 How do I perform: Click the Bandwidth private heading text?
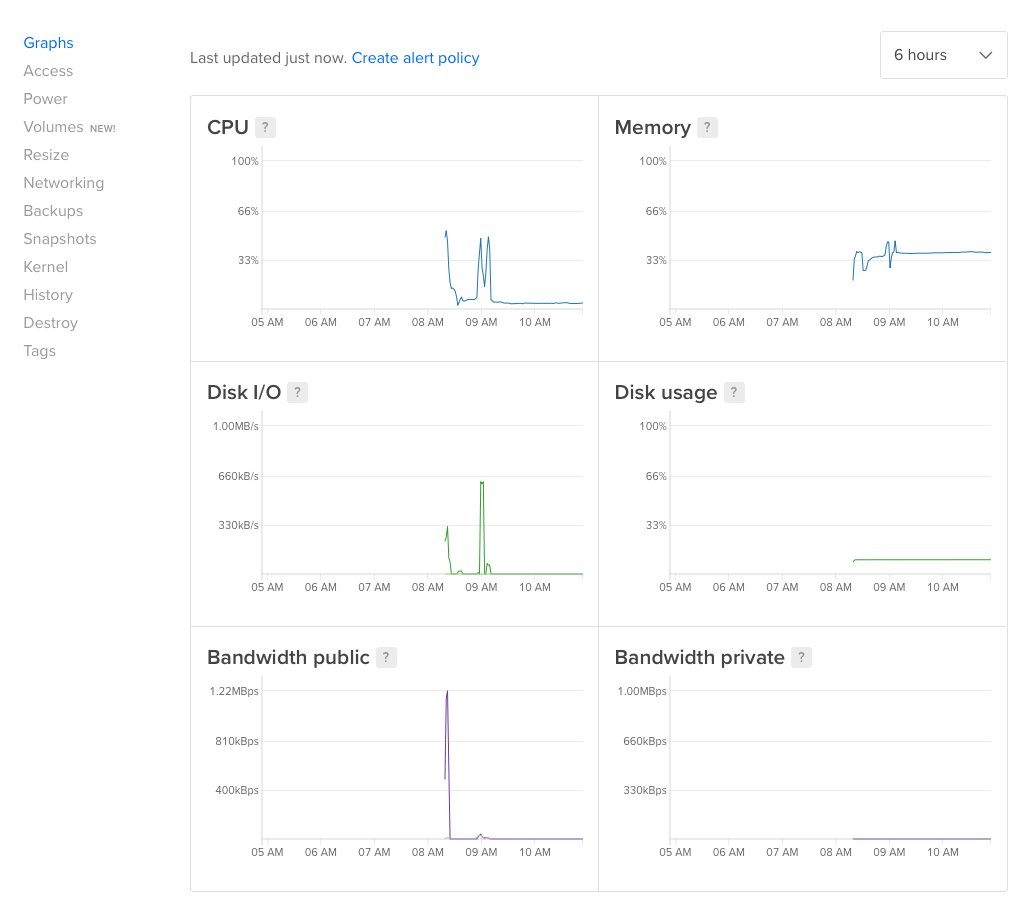(x=700, y=657)
